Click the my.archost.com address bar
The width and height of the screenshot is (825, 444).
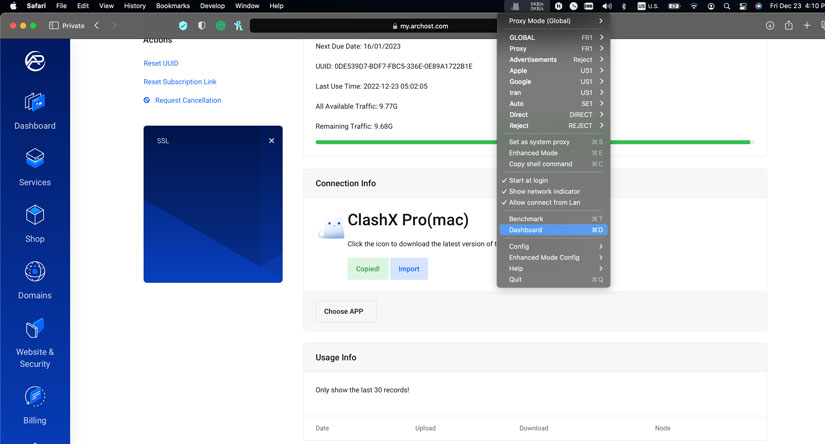(x=420, y=26)
